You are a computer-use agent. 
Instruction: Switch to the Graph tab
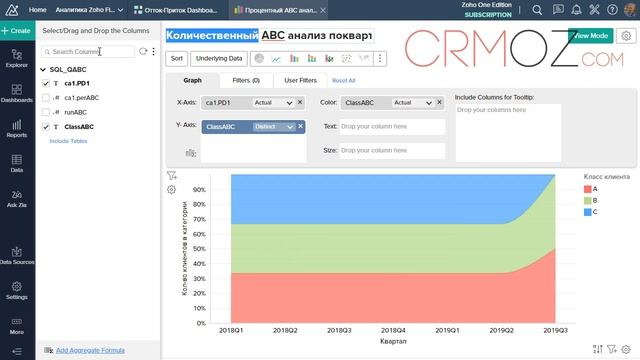pos(193,80)
